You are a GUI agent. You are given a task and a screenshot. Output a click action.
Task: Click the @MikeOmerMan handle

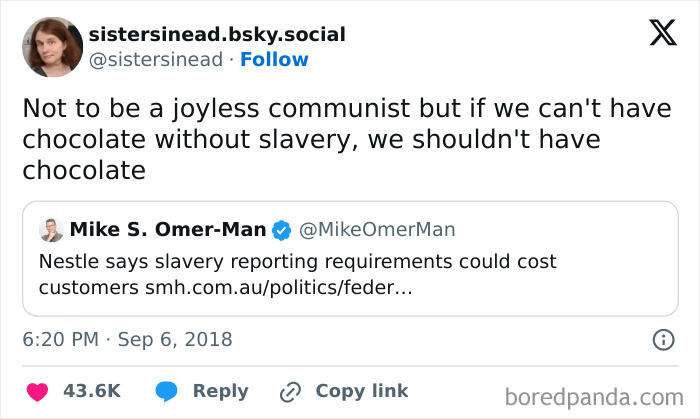click(x=377, y=230)
